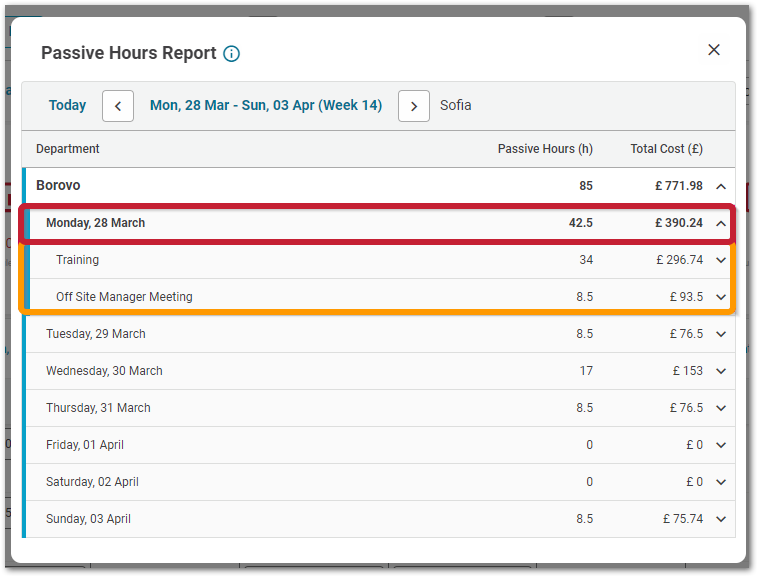Viewport: 758px width, 577px height.
Task: Collapse the Borovo department row
Action: pyautogui.click(x=721, y=186)
